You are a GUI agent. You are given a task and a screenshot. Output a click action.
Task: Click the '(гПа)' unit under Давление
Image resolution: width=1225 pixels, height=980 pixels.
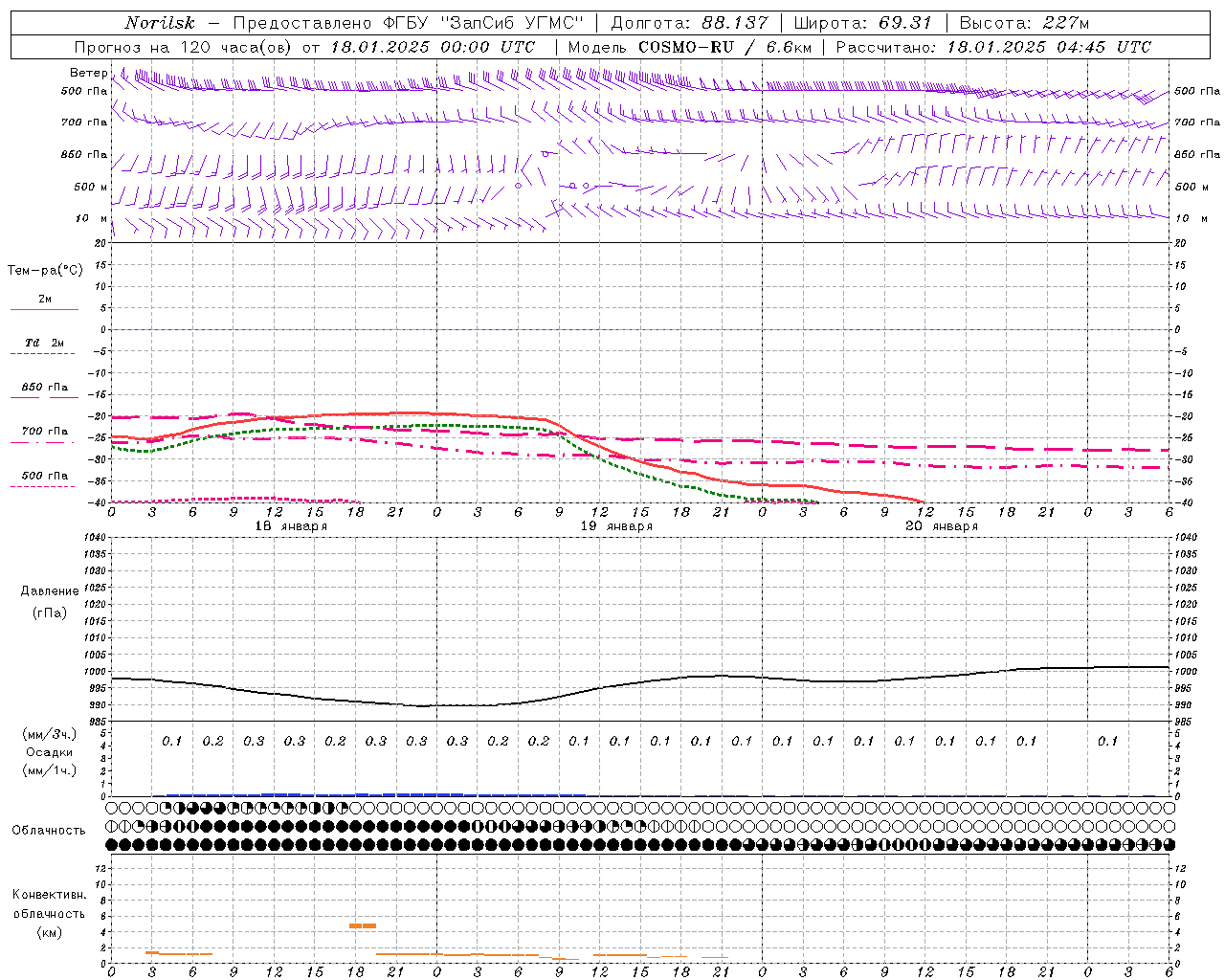point(50,612)
